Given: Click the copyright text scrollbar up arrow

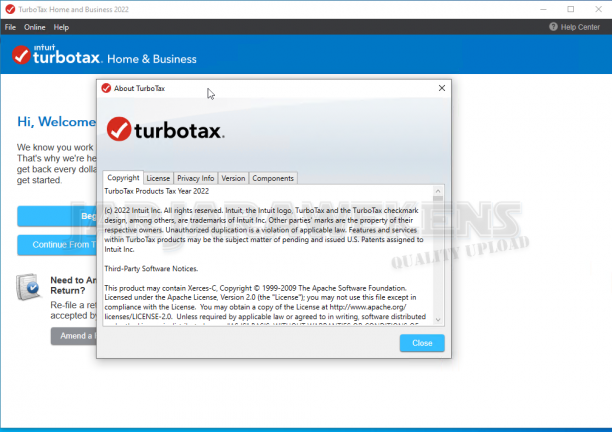Looking at the screenshot, I should click(x=438, y=191).
